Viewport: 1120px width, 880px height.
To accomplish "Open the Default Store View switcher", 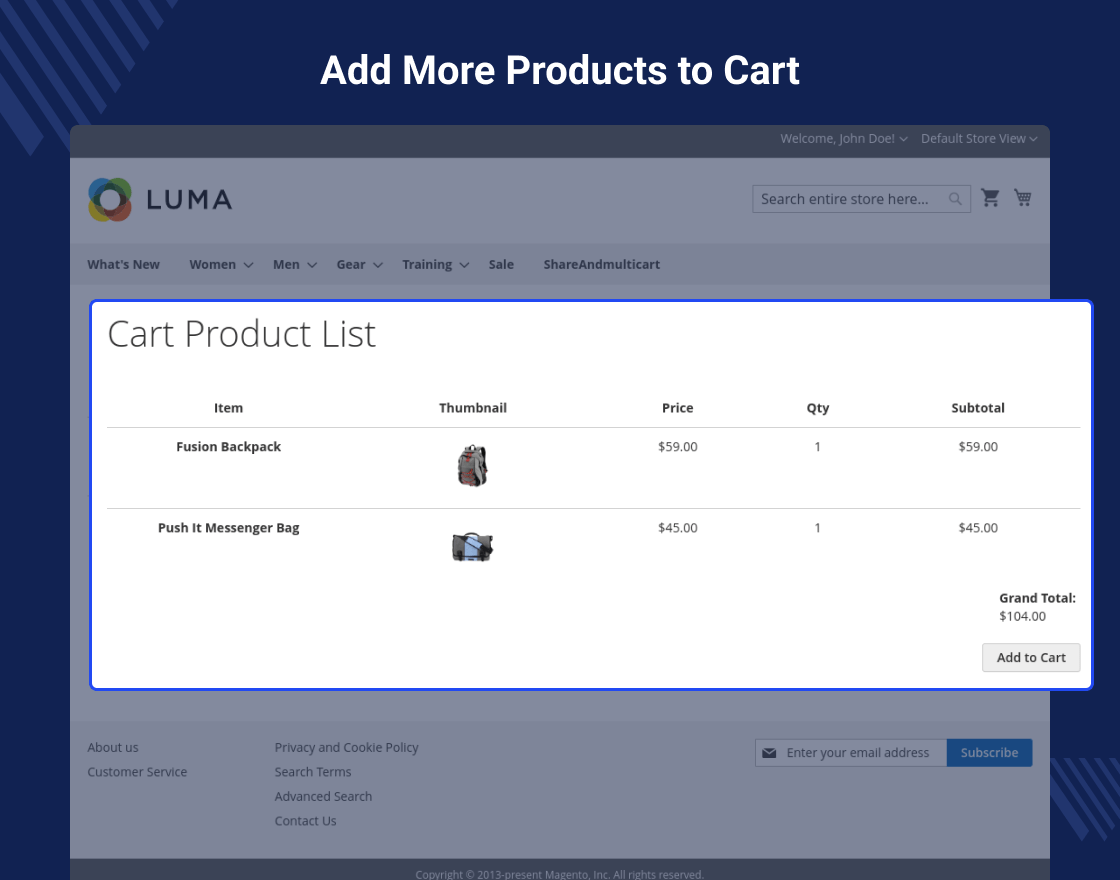I will pos(979,139).
